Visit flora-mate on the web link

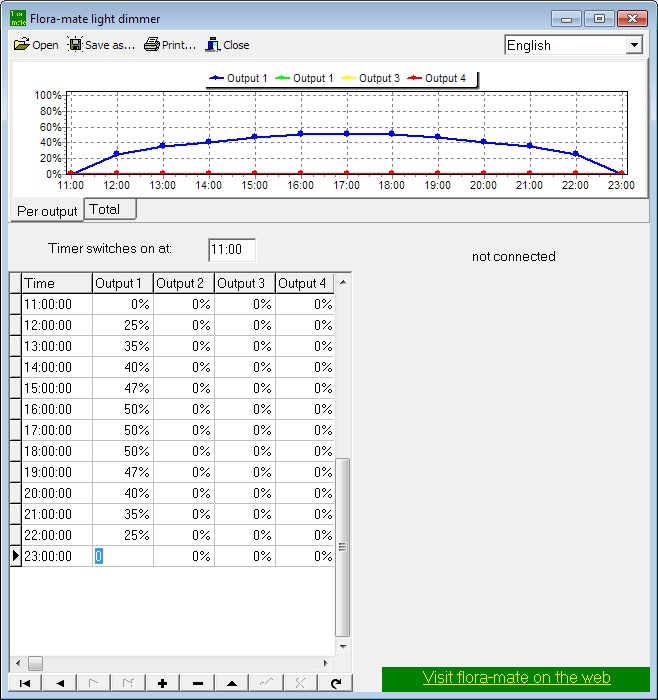[x=516, y=678]
